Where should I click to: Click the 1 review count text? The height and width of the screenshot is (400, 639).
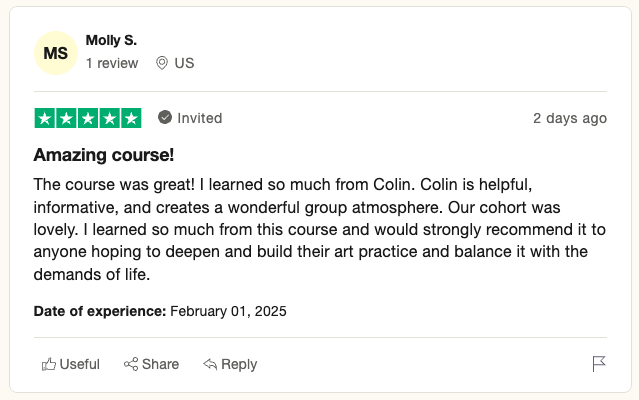(112, 63)
